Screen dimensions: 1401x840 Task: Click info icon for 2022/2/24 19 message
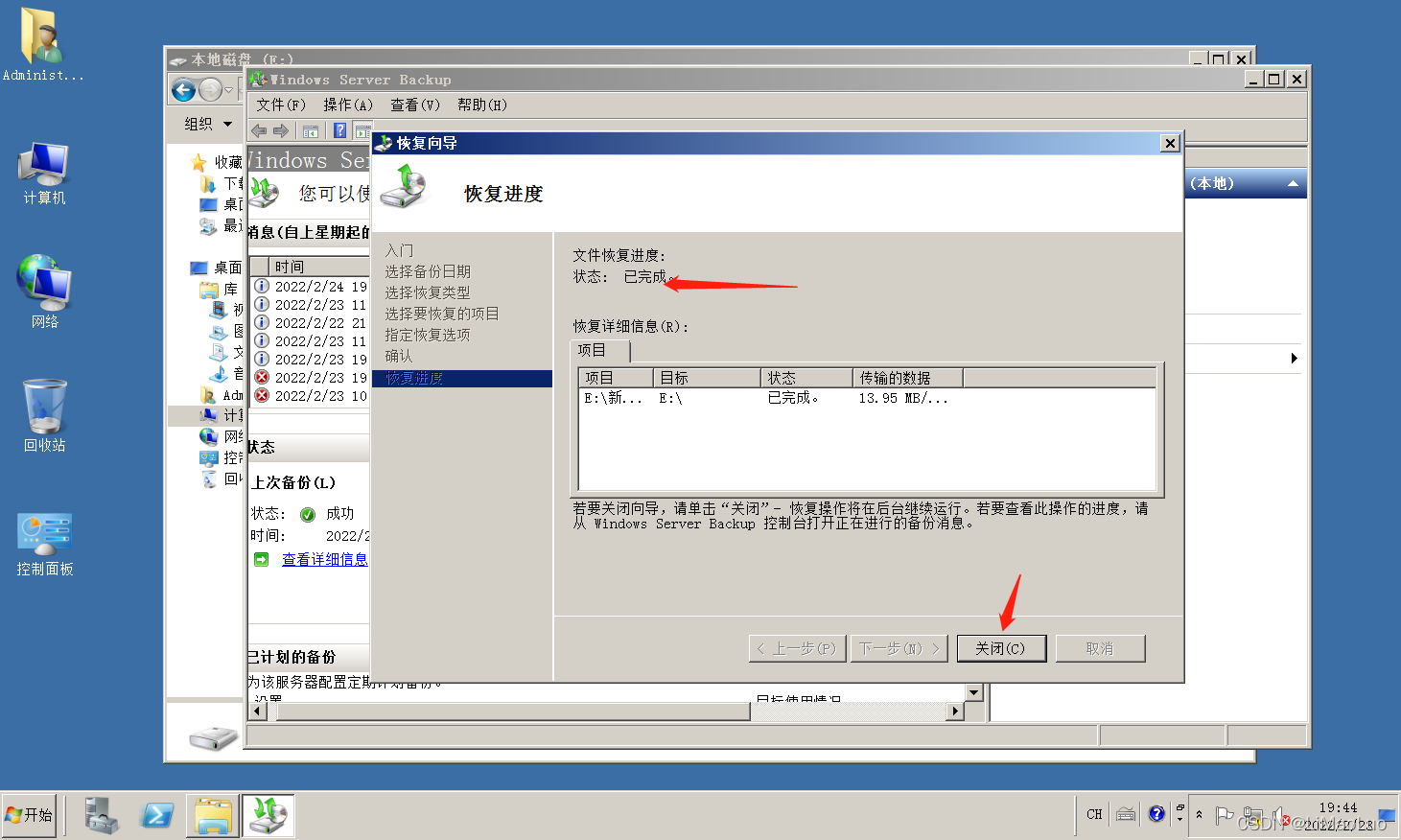coord(261,286)
